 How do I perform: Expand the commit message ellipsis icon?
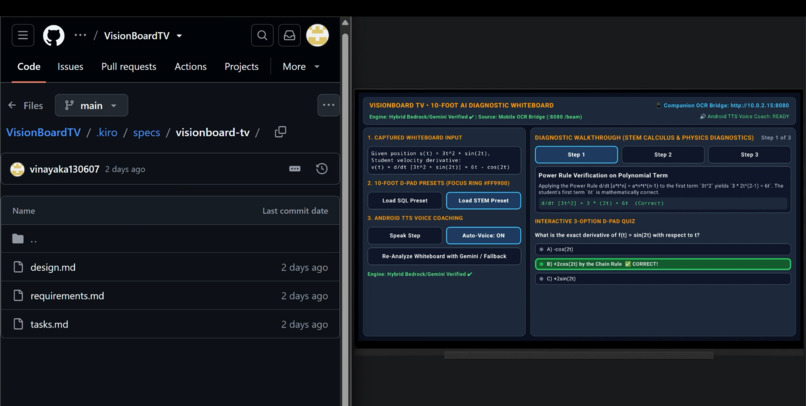(x=295, y=169)
